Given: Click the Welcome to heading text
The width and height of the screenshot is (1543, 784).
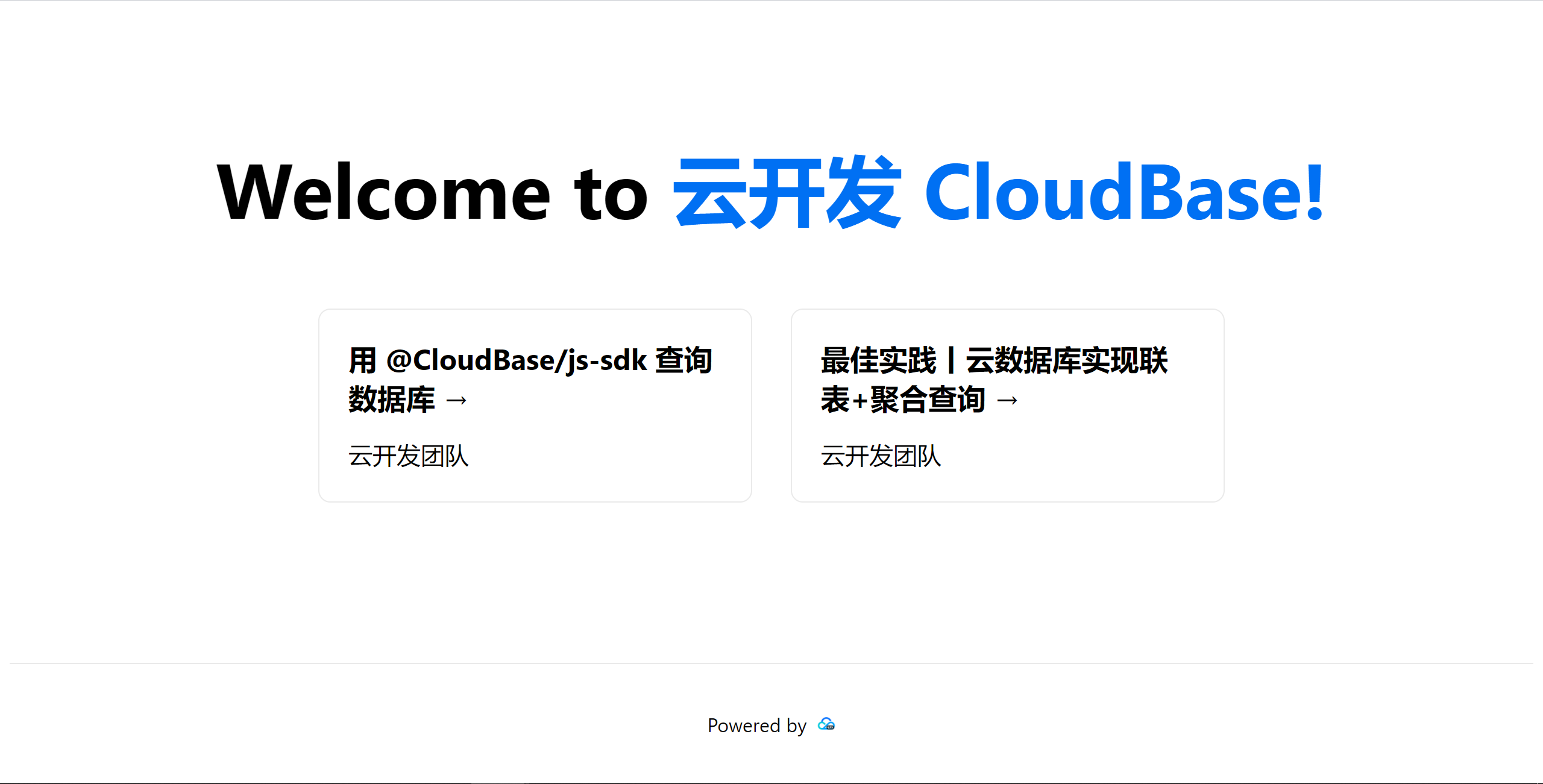Looking at the screenshot, I should point(432,192).
